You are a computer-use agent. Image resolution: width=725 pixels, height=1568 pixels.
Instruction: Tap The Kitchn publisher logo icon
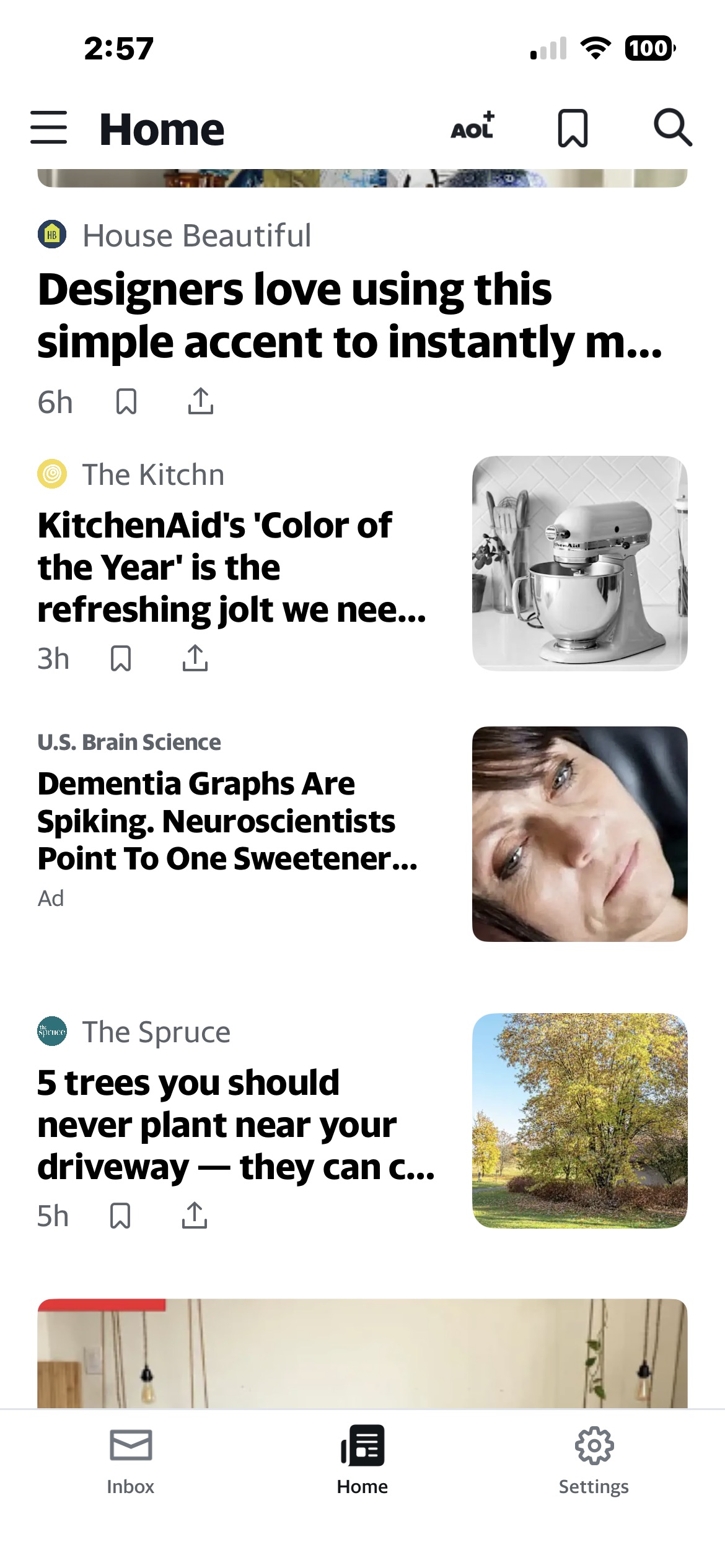tap(52, 474)
